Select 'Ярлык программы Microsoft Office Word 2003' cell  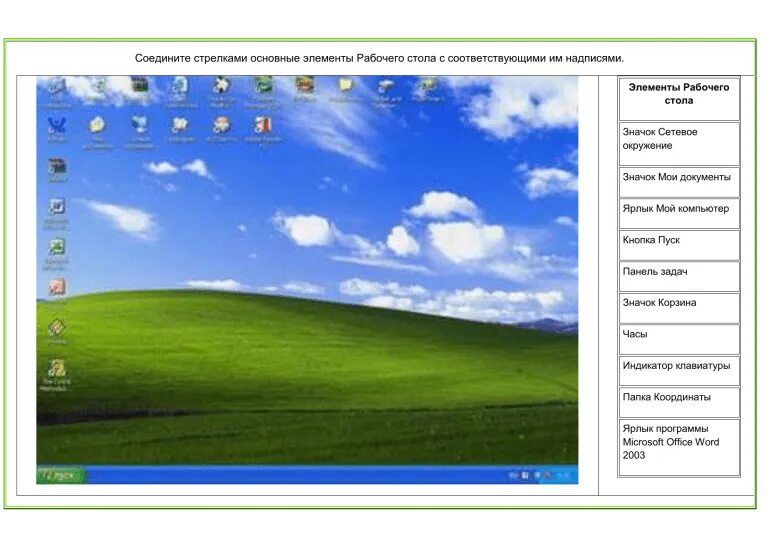point(679,447)
